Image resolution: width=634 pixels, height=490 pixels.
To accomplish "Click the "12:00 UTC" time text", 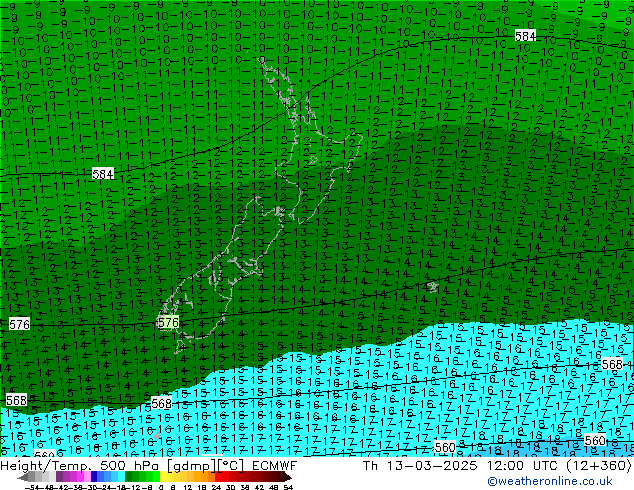I will (x=524, y=466).
